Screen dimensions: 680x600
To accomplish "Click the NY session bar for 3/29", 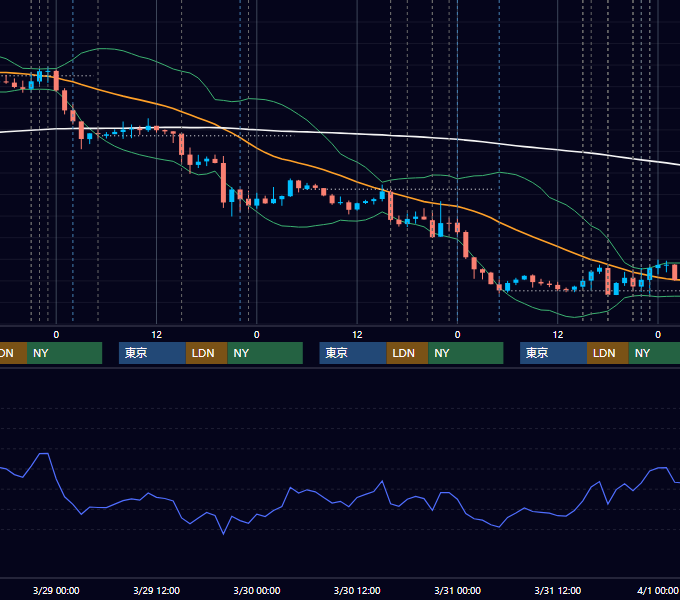I will pos(265,353).
